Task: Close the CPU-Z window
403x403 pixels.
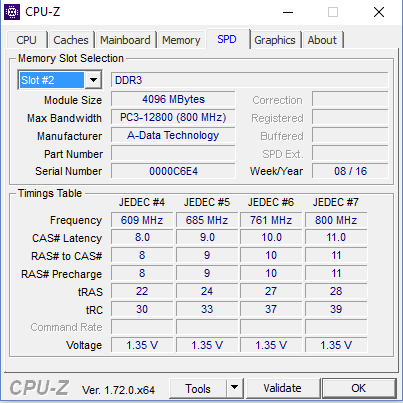Action: coord(379,12)
